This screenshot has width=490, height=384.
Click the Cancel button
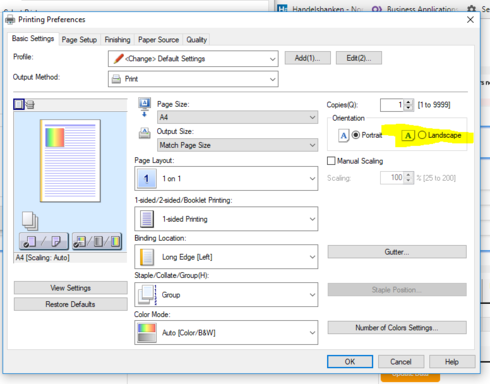pos(401,362)
